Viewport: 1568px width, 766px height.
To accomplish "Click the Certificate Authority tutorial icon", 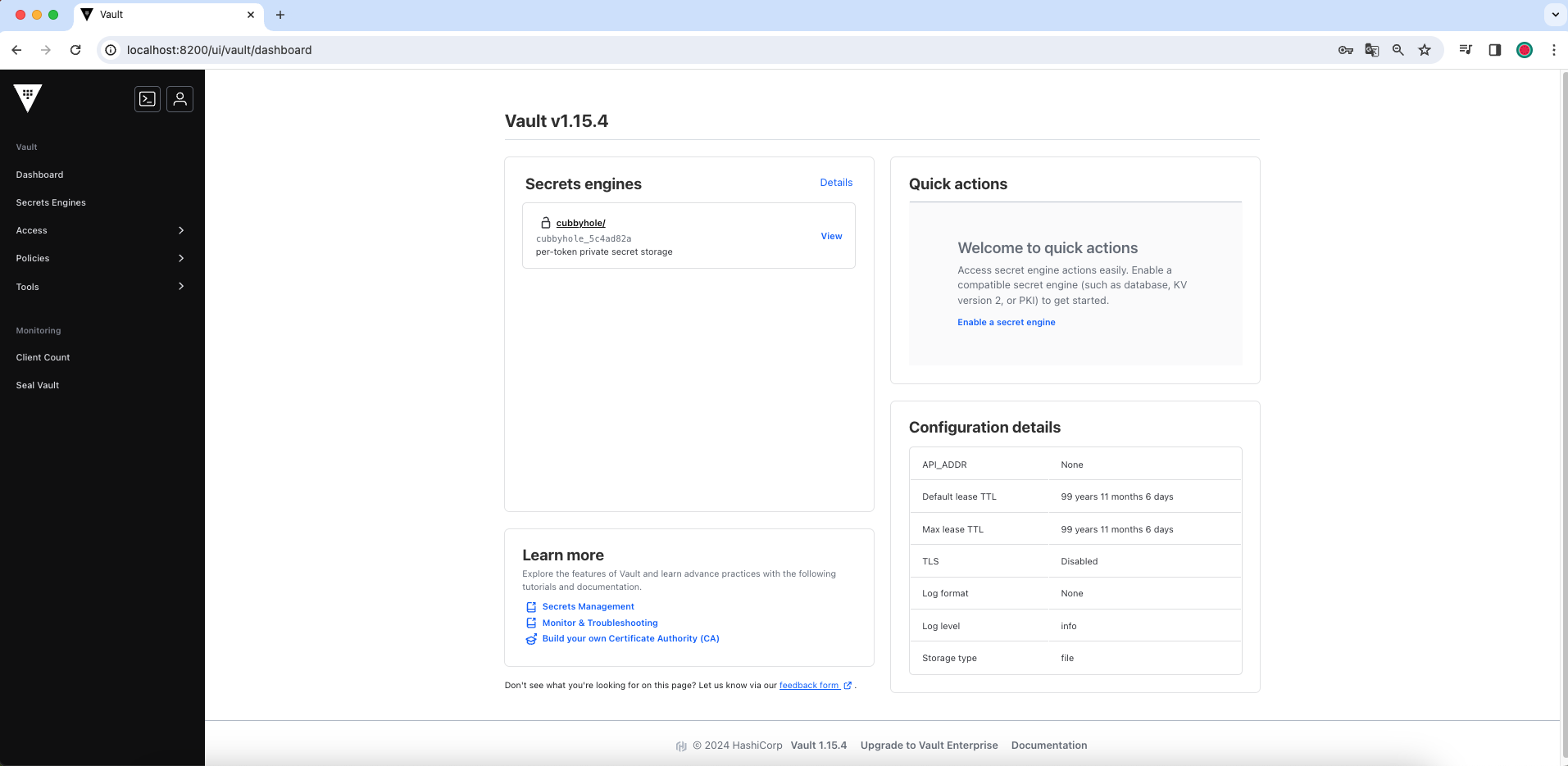I will click(x=531, y=639).
